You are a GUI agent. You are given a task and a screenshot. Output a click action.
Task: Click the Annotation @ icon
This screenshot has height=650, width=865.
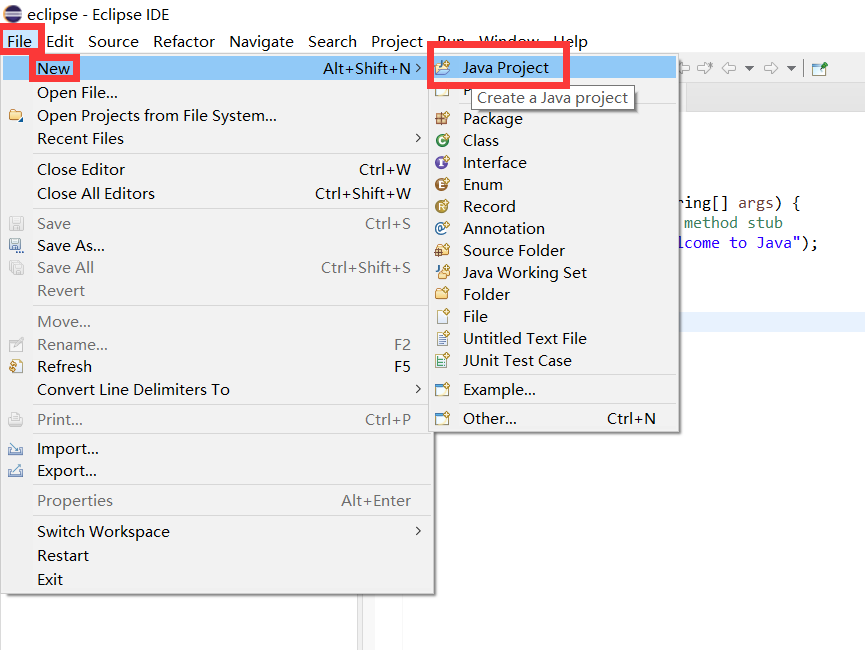click(442, 228)
